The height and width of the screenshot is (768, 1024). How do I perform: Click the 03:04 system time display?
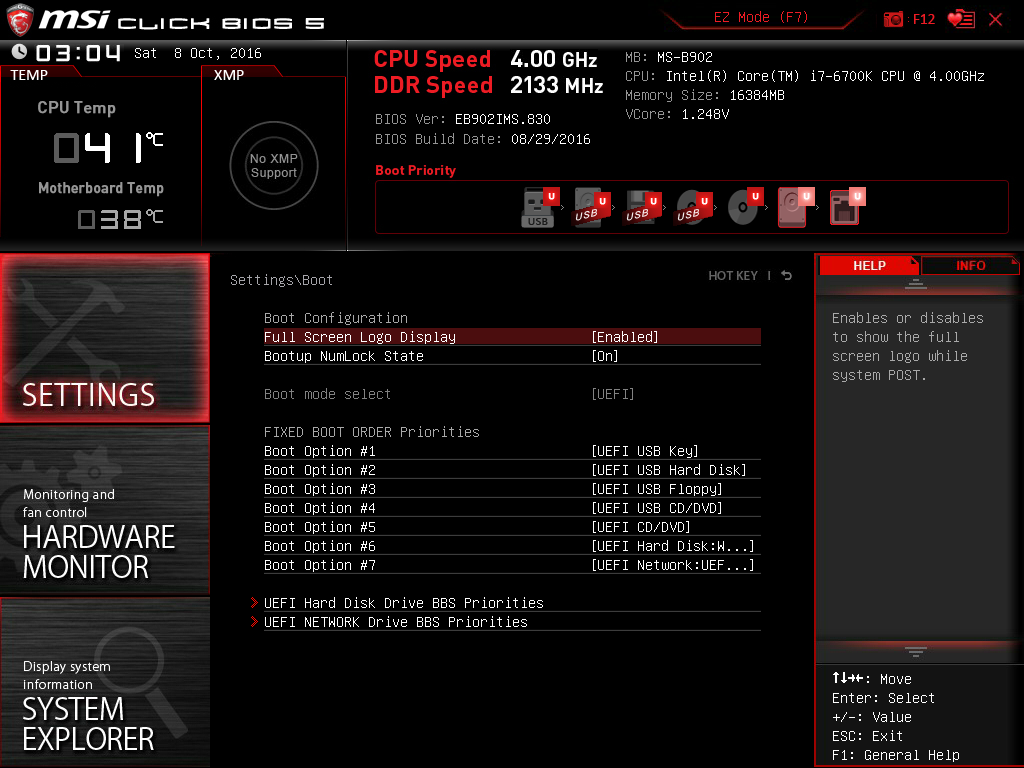tap(78, 52)
